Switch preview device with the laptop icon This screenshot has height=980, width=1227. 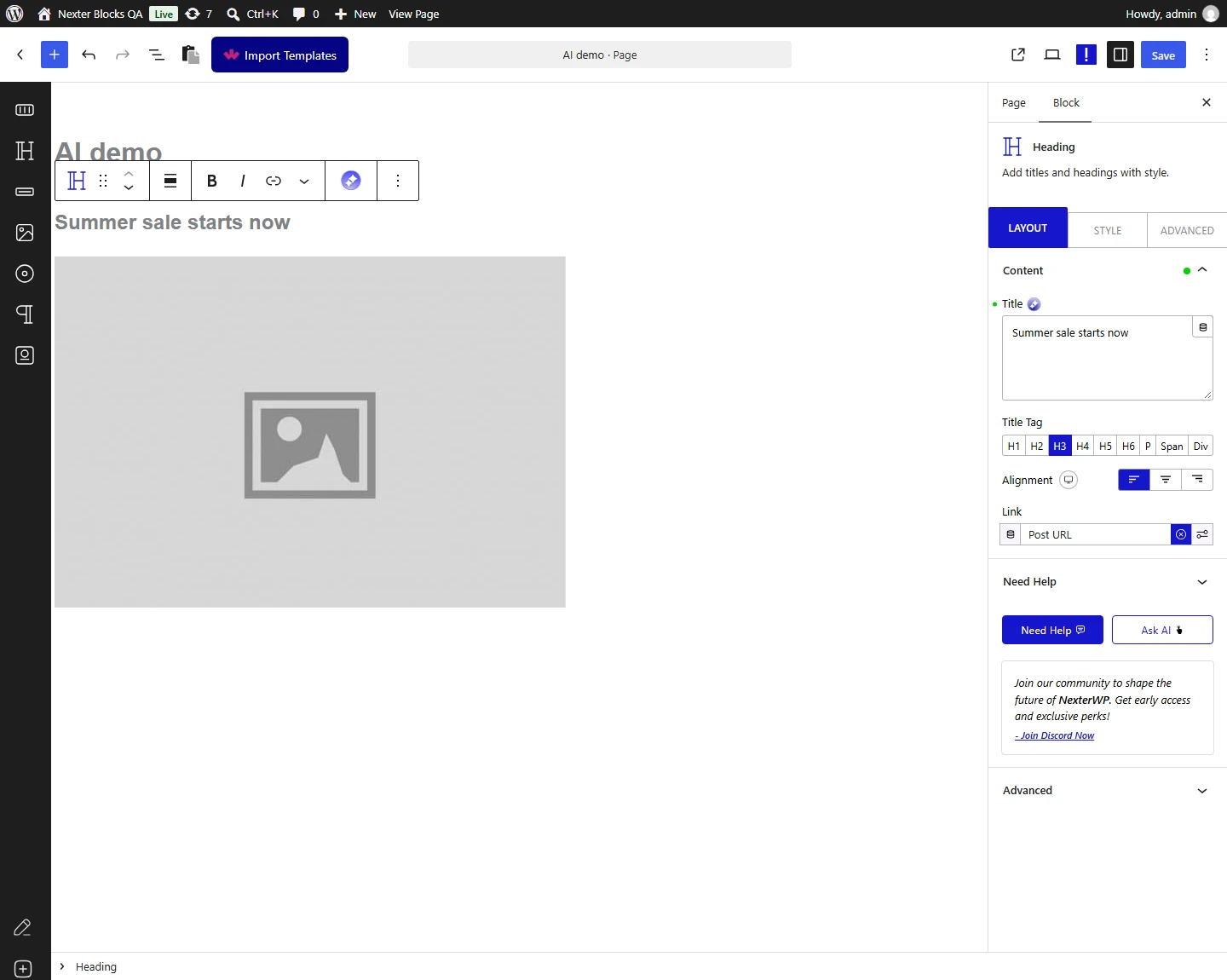pyautogui.click(x=1052, y=55)
